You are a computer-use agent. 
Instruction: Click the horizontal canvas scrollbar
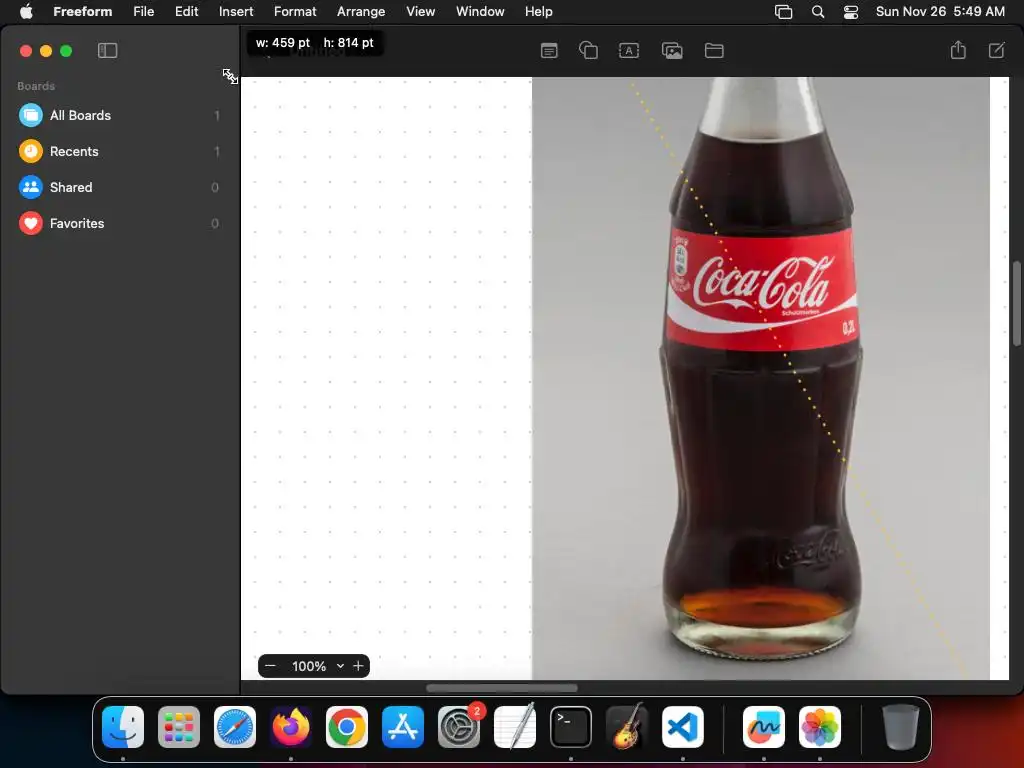[502, 688]
